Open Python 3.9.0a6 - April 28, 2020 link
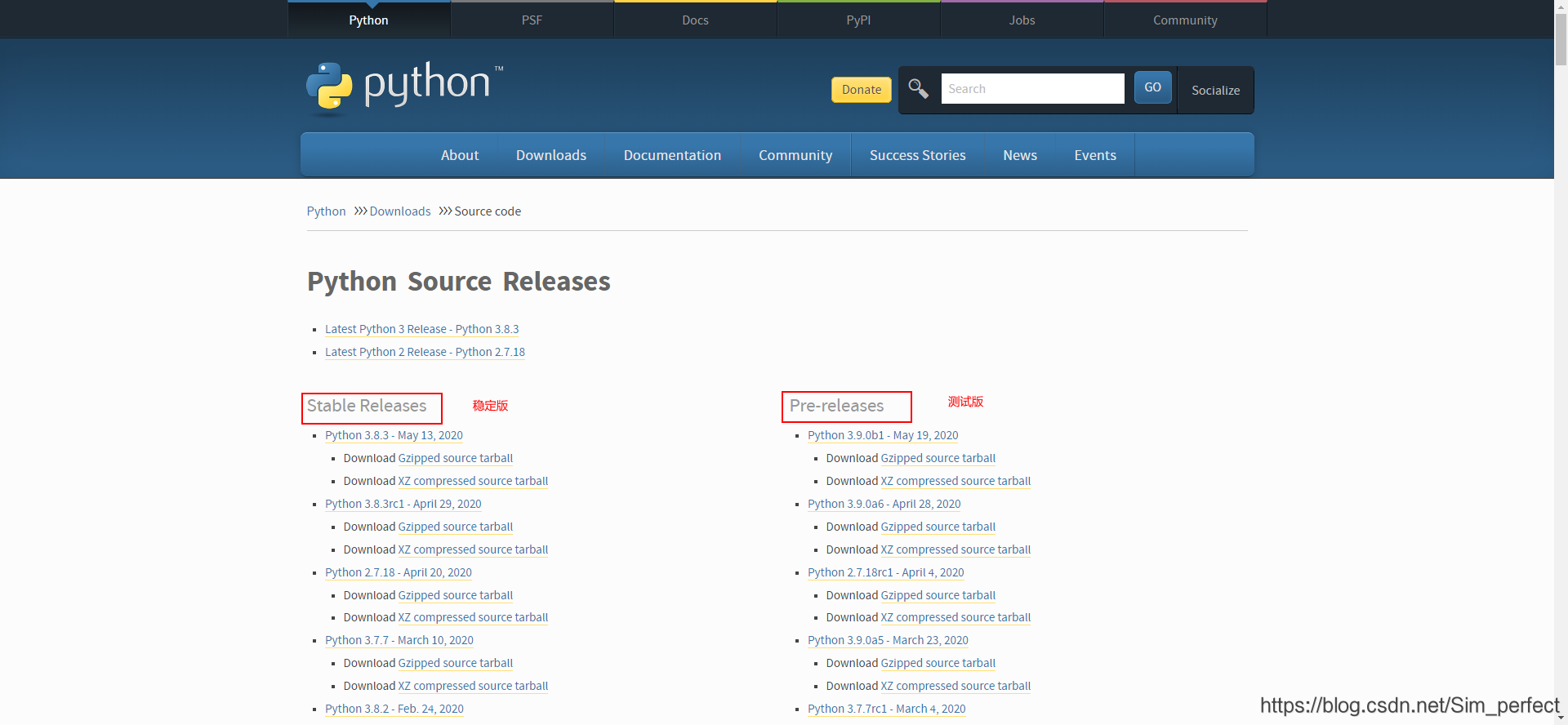 [884, 504]
